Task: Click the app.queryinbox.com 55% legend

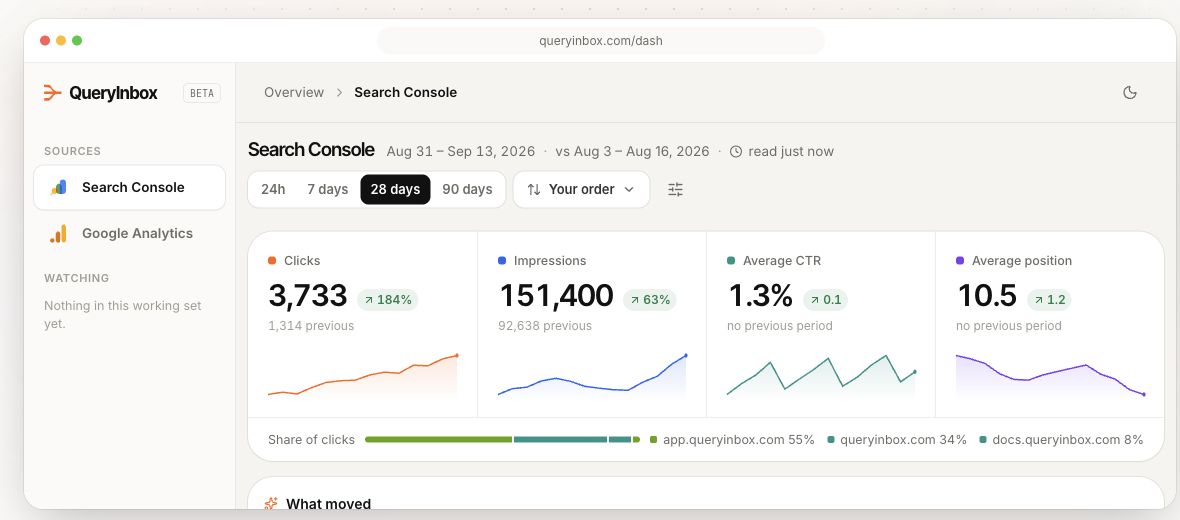Action: (x=732, y=439)
